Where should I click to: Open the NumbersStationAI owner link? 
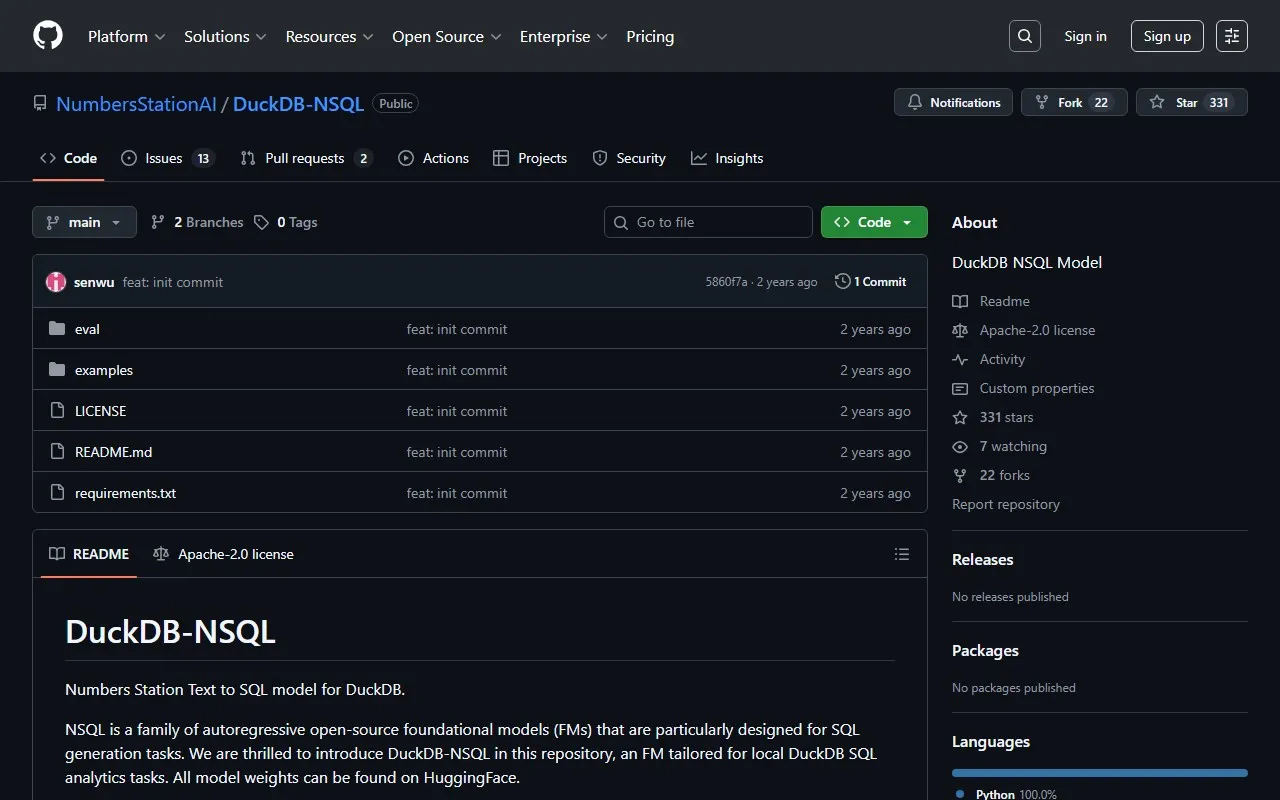(x=136, y=103)
